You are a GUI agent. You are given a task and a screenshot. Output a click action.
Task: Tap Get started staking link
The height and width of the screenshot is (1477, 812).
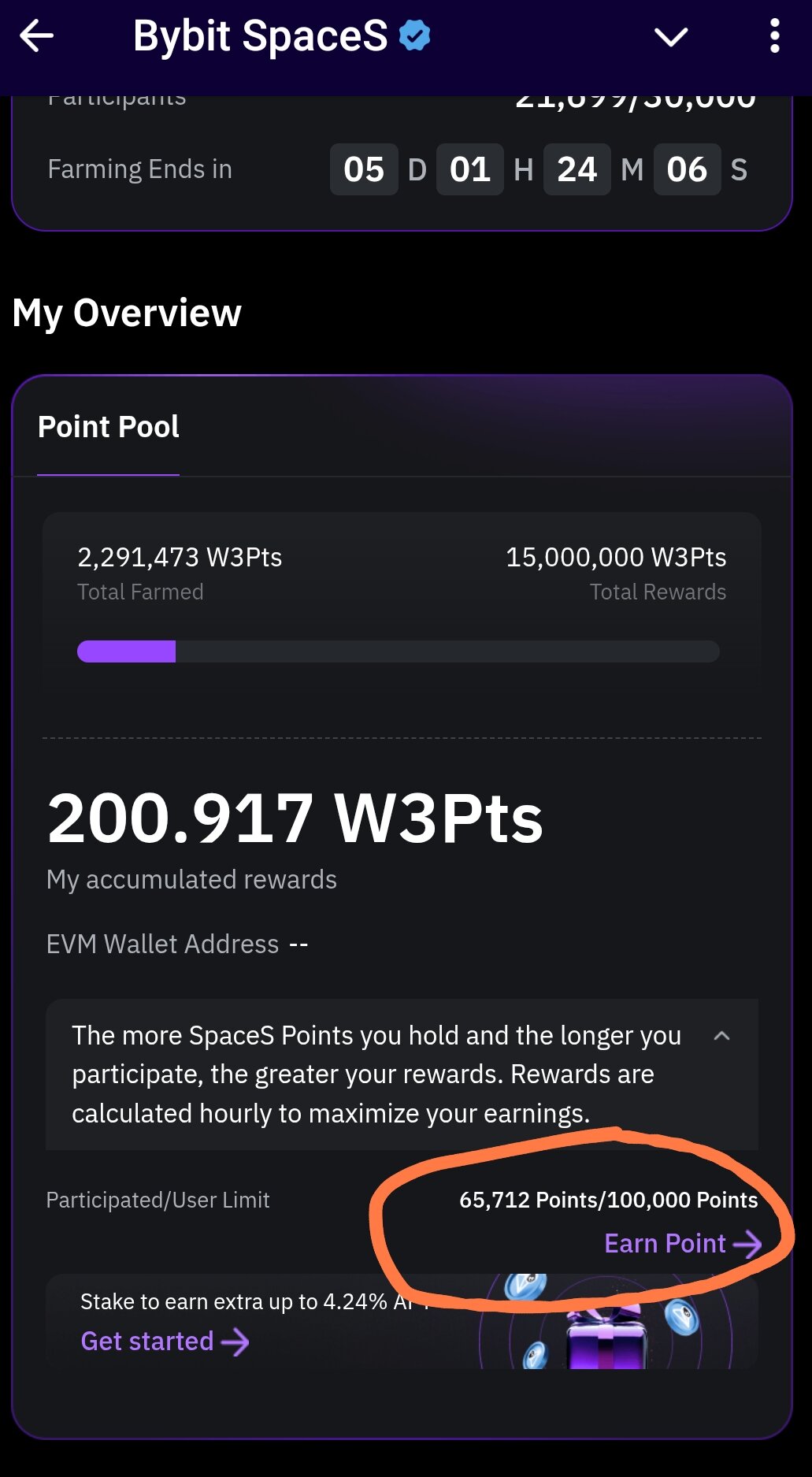click(x=147, y=1341)
